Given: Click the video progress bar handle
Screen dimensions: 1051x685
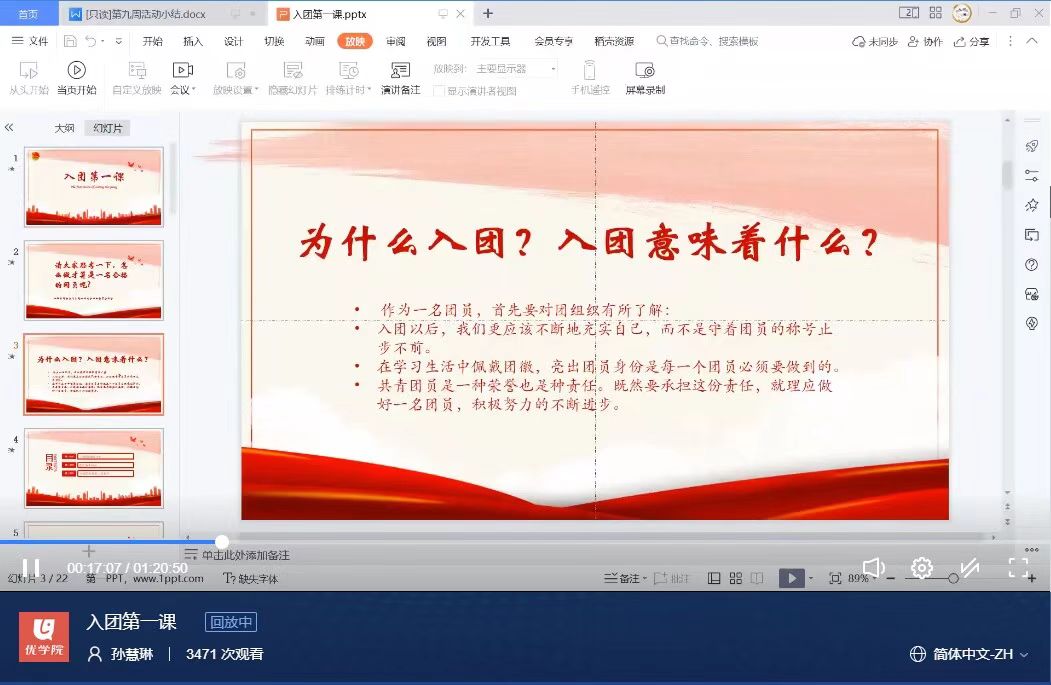Looking at the screenshot, I should pos(222,541).
